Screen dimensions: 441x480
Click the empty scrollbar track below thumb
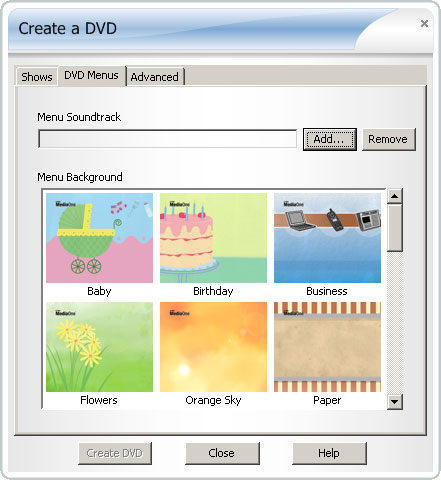pos(395,323)
